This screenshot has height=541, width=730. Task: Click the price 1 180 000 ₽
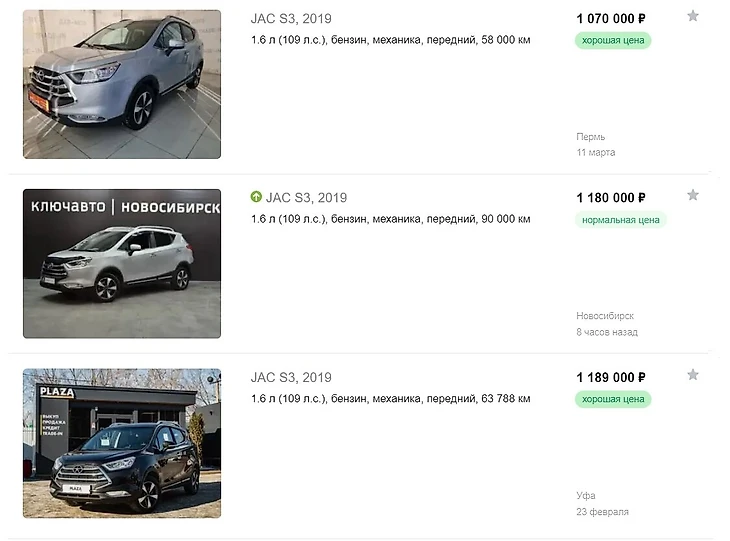[611, 198]
